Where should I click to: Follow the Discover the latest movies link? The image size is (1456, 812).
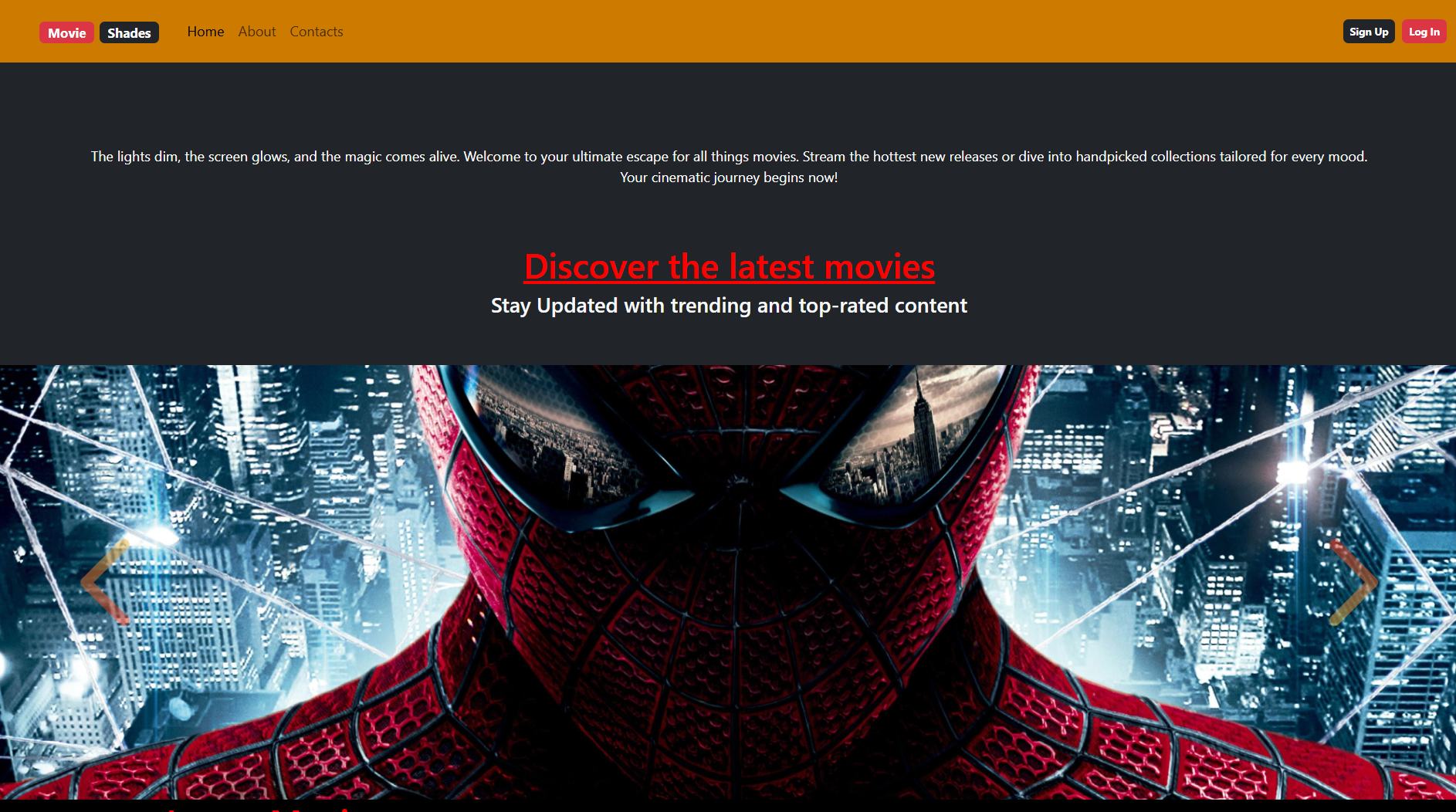click(730, 267)
